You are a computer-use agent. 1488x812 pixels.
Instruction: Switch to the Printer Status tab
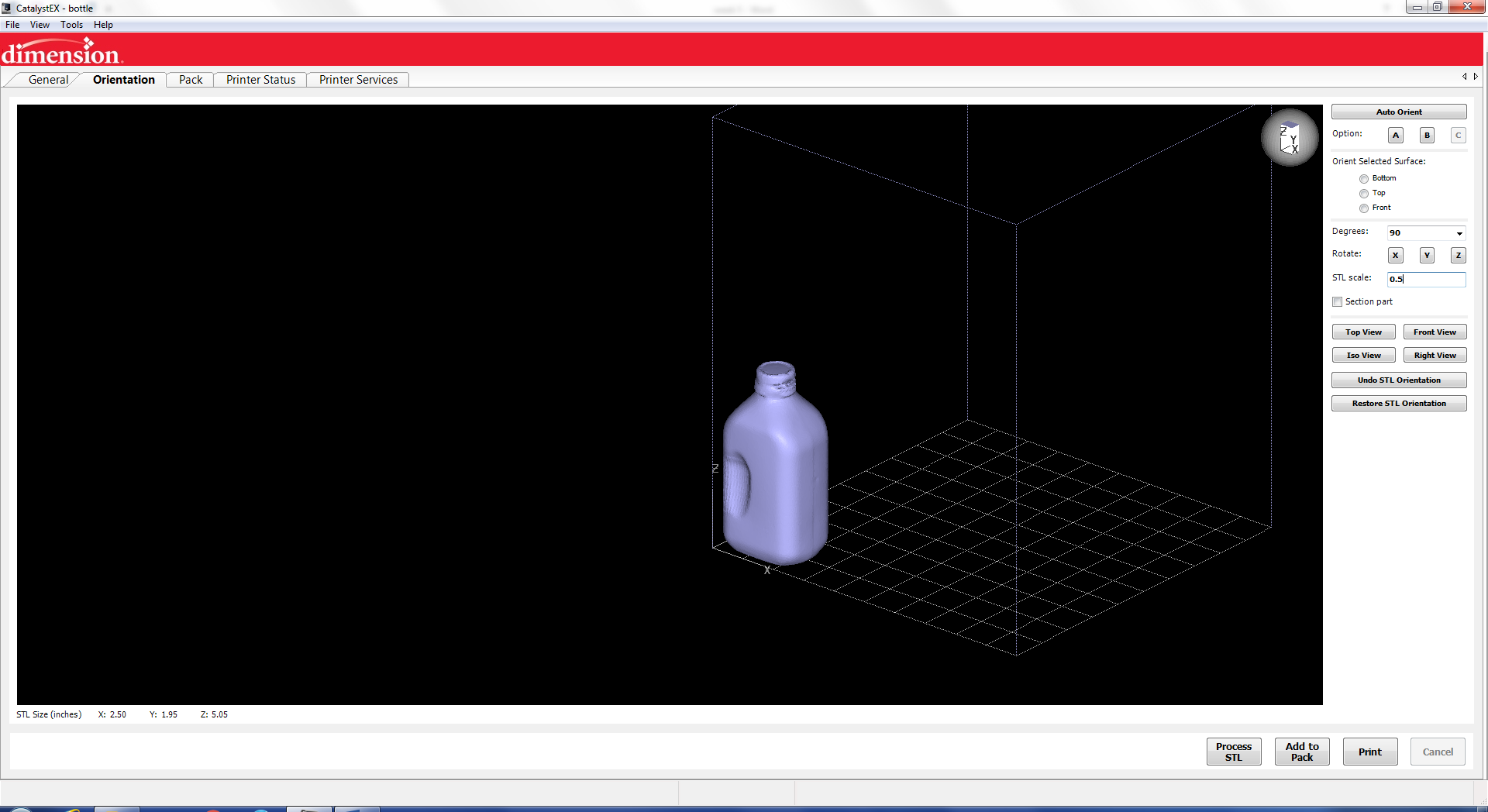pyautogui.click(x=260, y=80)
